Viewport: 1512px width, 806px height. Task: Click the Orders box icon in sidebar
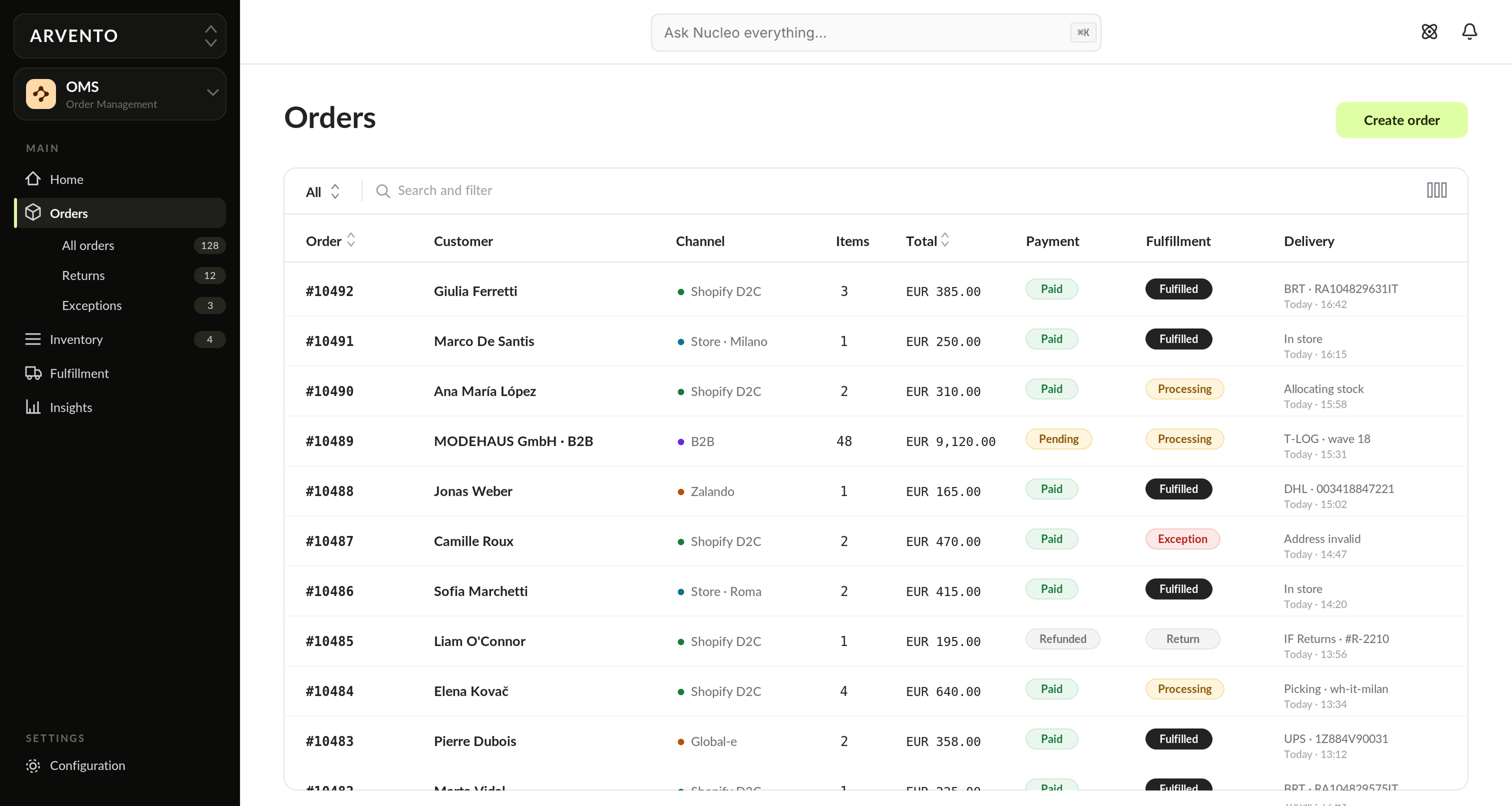pyautogui.click(x=33, y=212)
